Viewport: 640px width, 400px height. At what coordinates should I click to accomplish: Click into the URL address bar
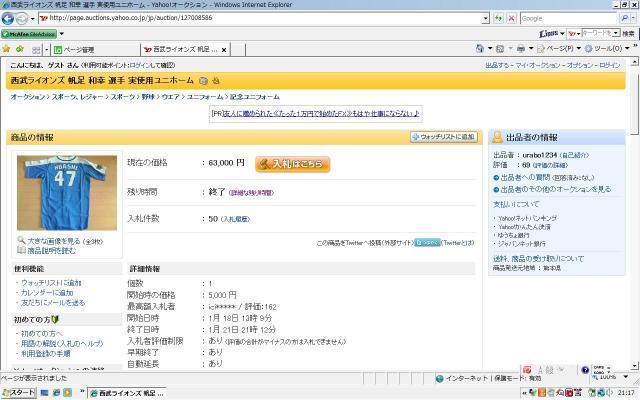(x=261, y=18)
